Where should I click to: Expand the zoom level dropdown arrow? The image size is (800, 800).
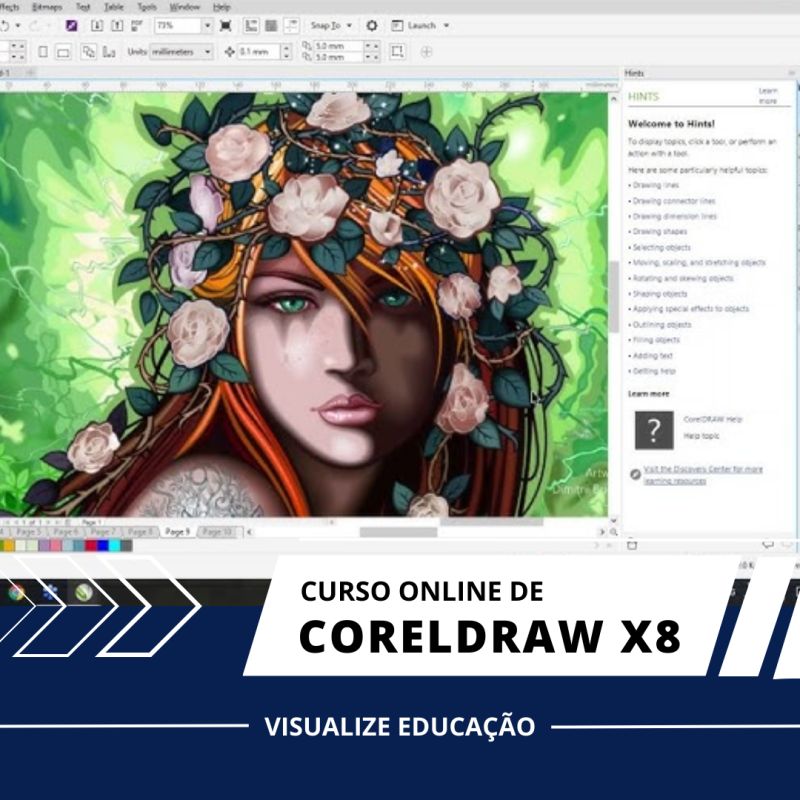[x=207, y=26]
